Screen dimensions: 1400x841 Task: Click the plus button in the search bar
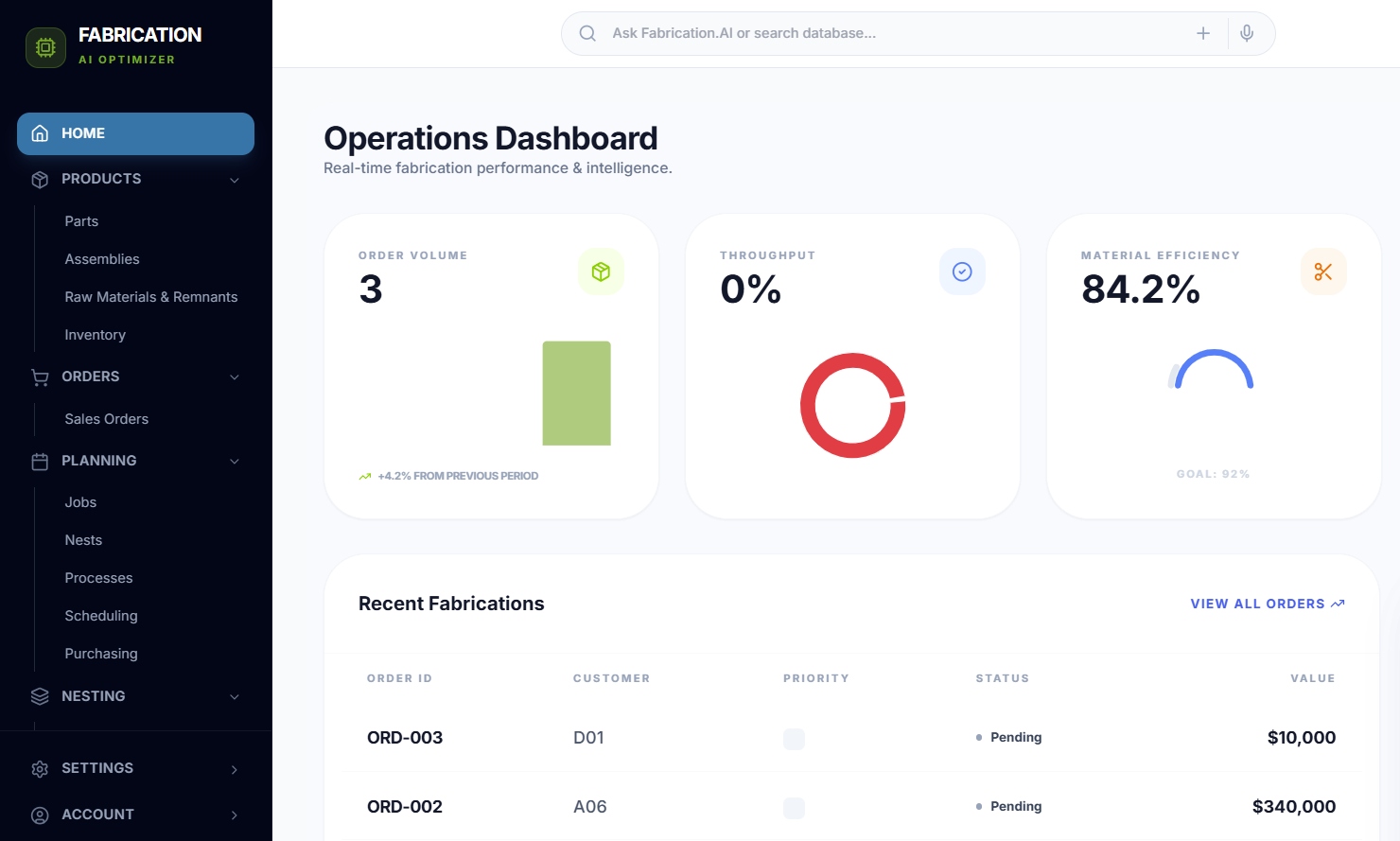(x=1202, y=32)
